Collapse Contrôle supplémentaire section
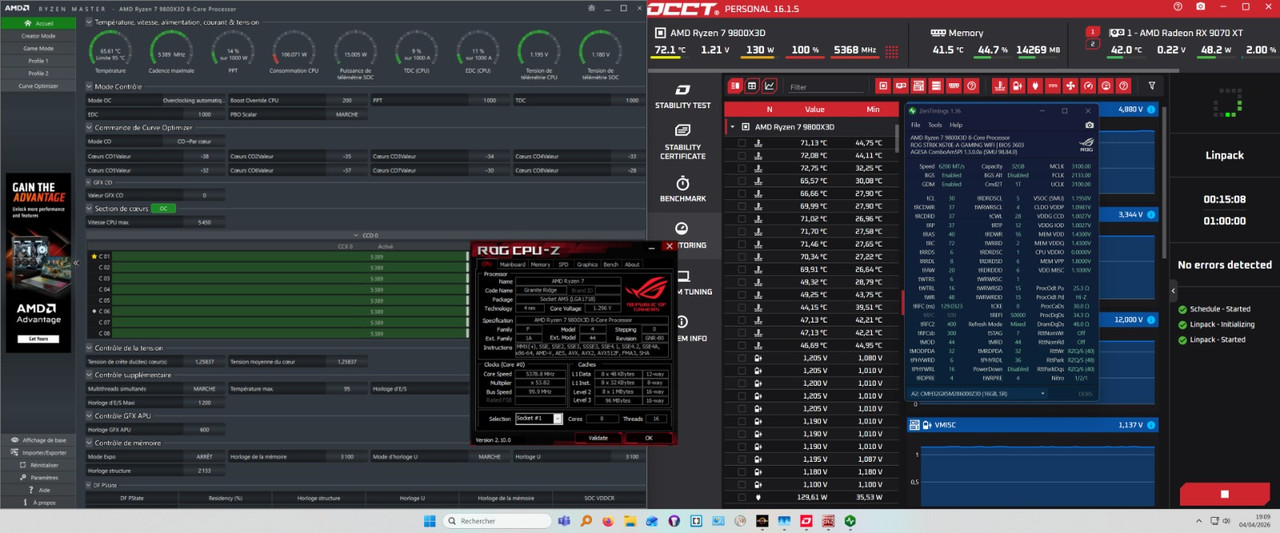 click(89, 375)
